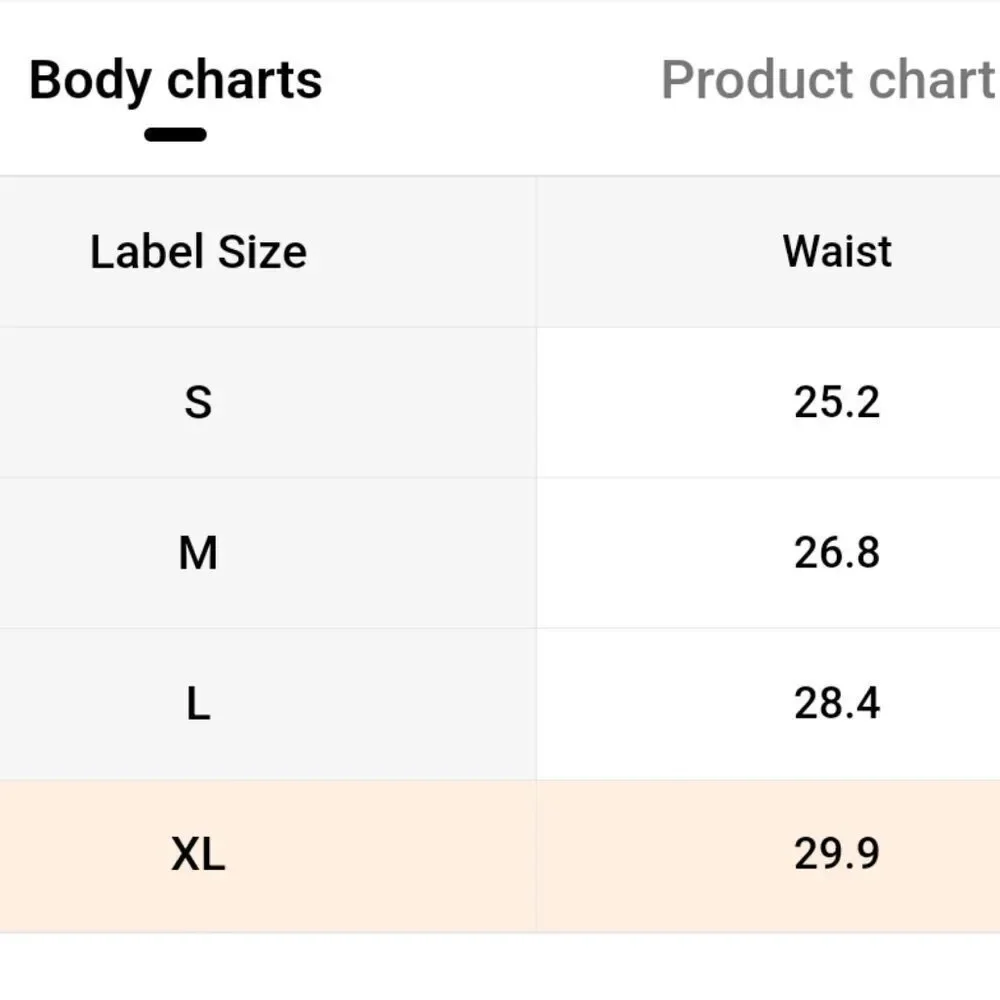Viewport: 1000px width, 1000px height.
Task: Click the 25.2 waist value
Action: [x=837, y=402]
